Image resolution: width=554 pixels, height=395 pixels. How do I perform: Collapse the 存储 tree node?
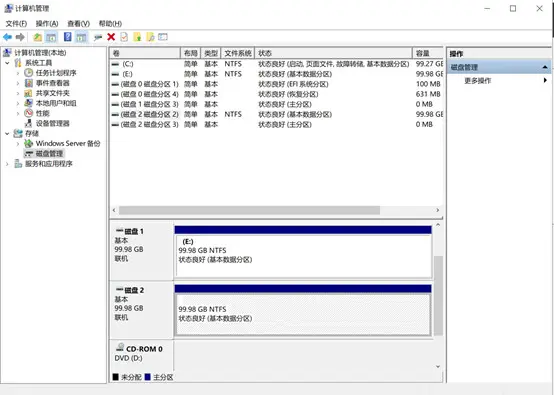tap(7, 134)
